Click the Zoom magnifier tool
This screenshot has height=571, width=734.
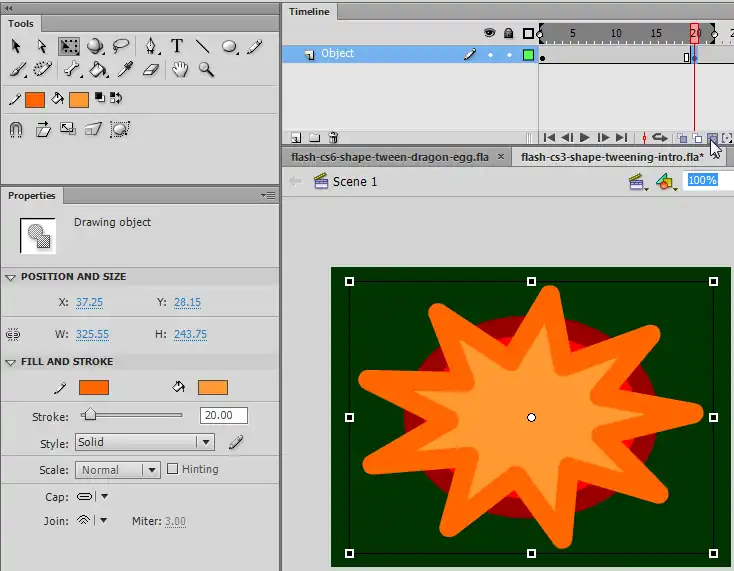(x=206, y=70)
